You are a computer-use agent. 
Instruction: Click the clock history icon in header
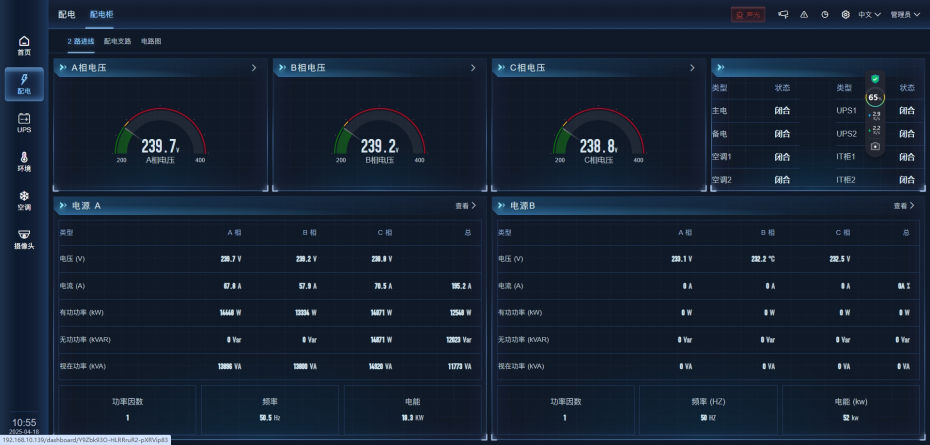(825, 15)
